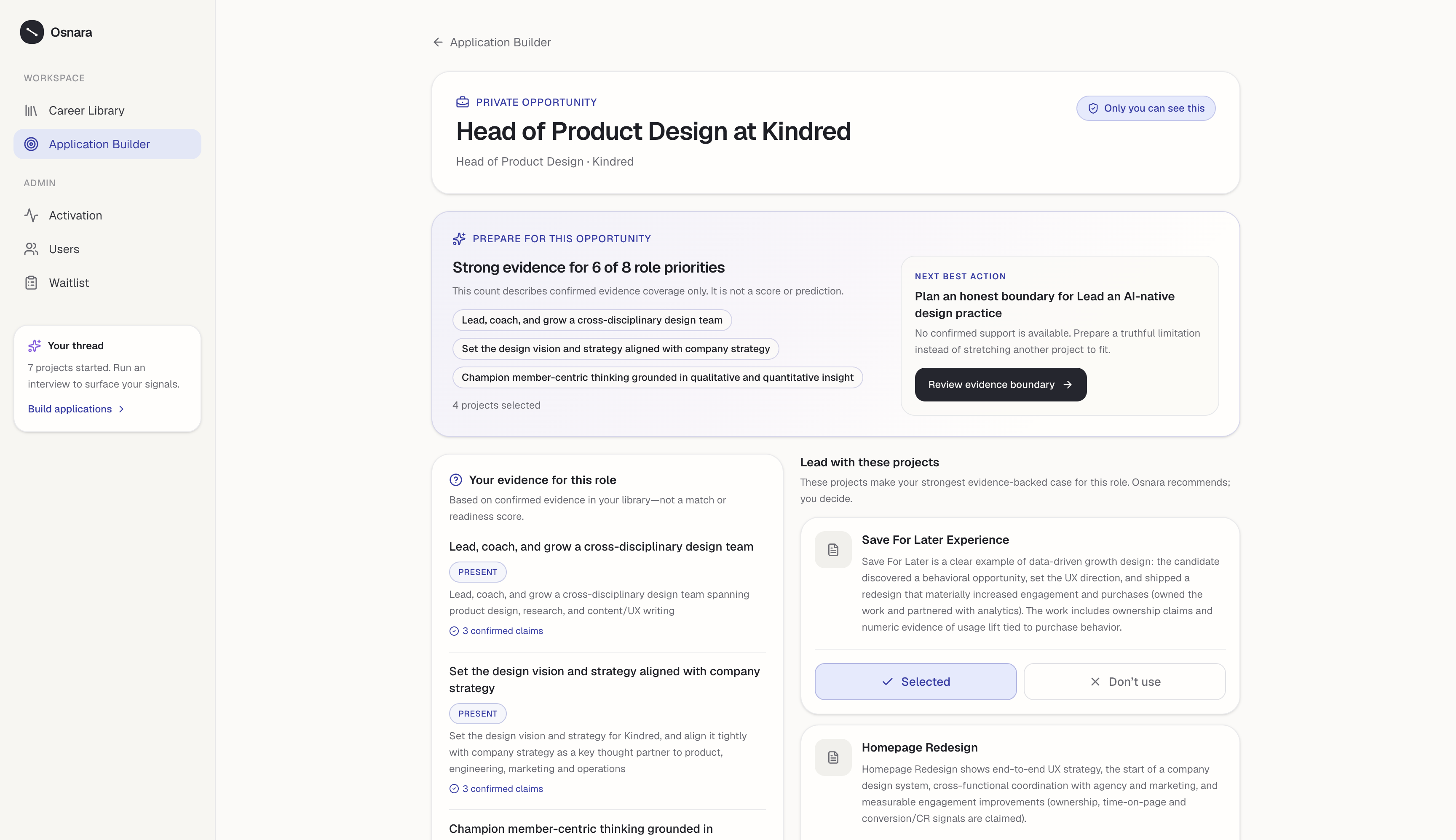Open the Users admin page

coord(107,249)
